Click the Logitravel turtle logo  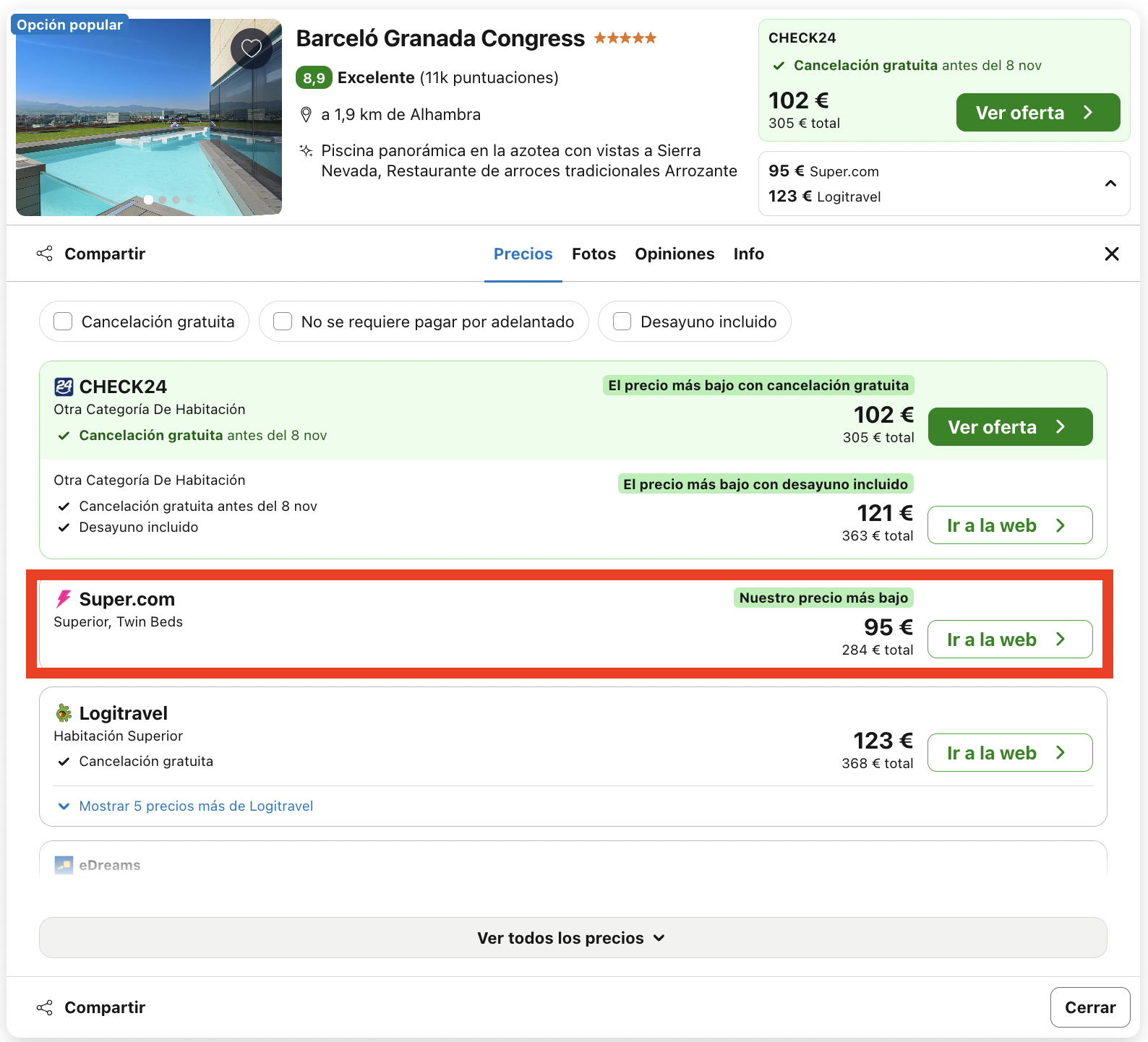click(64, 713)
